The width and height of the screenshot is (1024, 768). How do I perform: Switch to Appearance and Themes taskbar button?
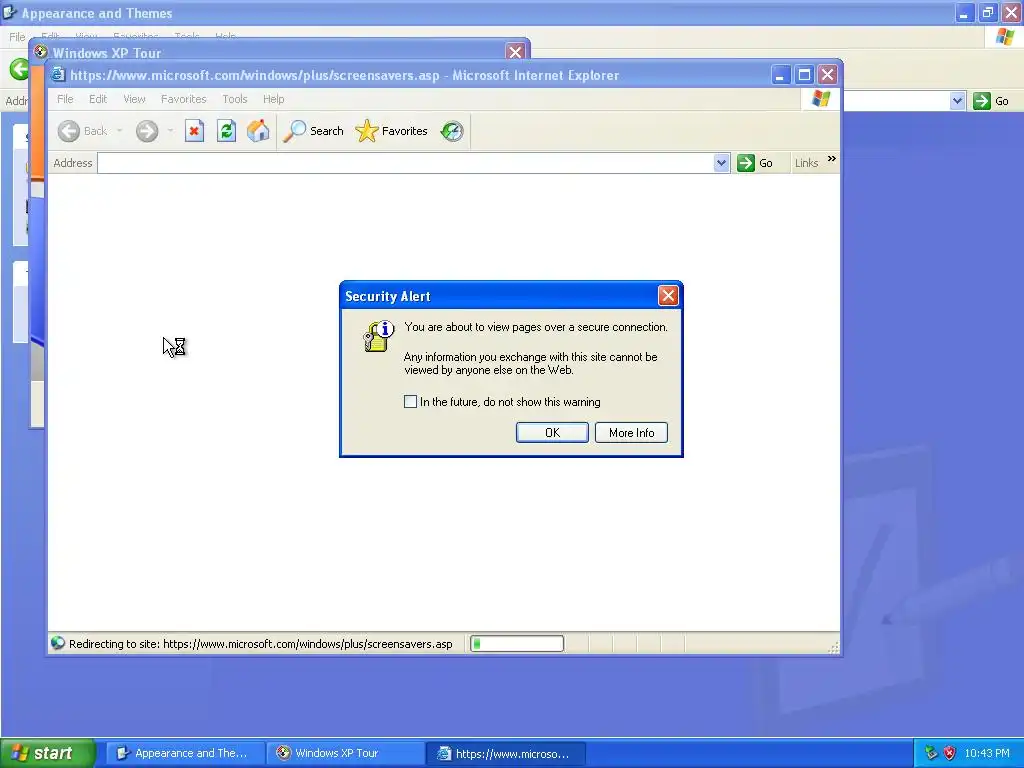(185, 753)
